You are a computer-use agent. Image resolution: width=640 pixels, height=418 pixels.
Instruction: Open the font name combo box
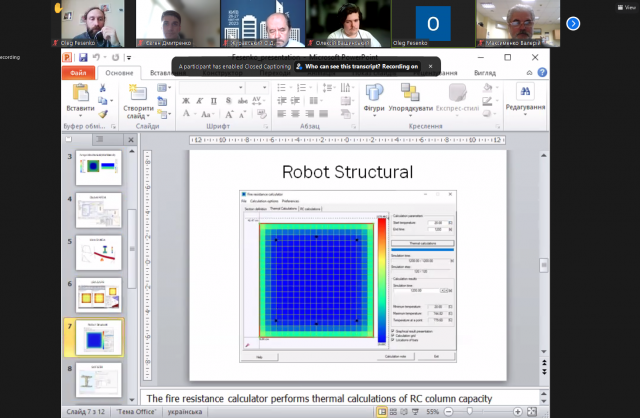212,87
